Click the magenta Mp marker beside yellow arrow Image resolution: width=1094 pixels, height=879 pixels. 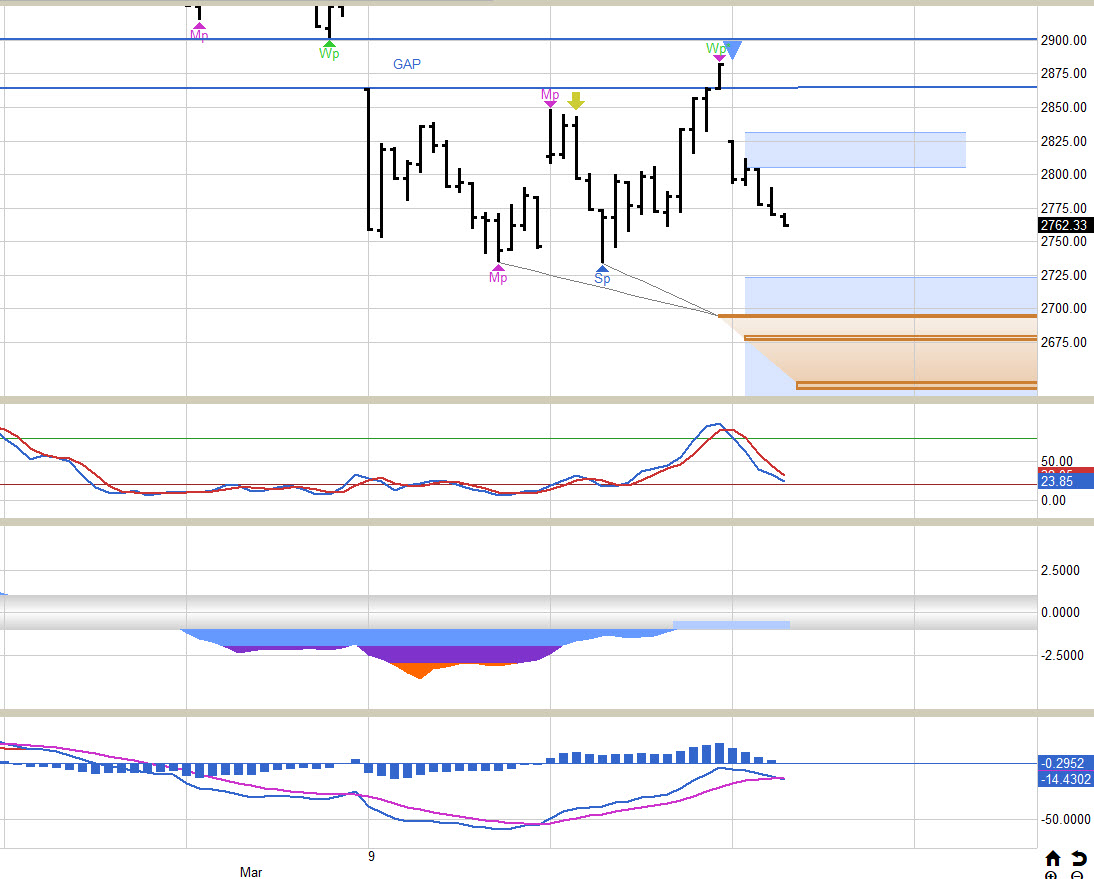550,97
